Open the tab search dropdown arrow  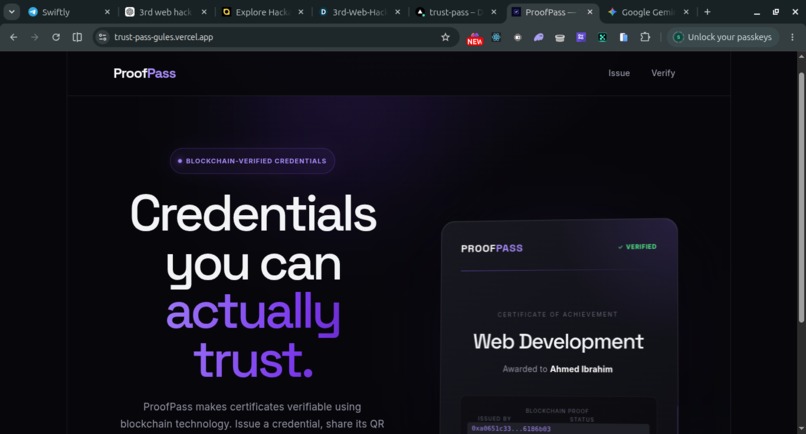point(11,12)
